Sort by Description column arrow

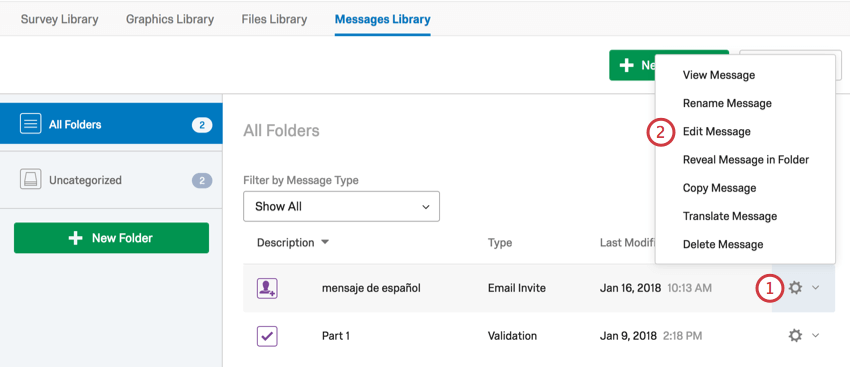point(325,242)
